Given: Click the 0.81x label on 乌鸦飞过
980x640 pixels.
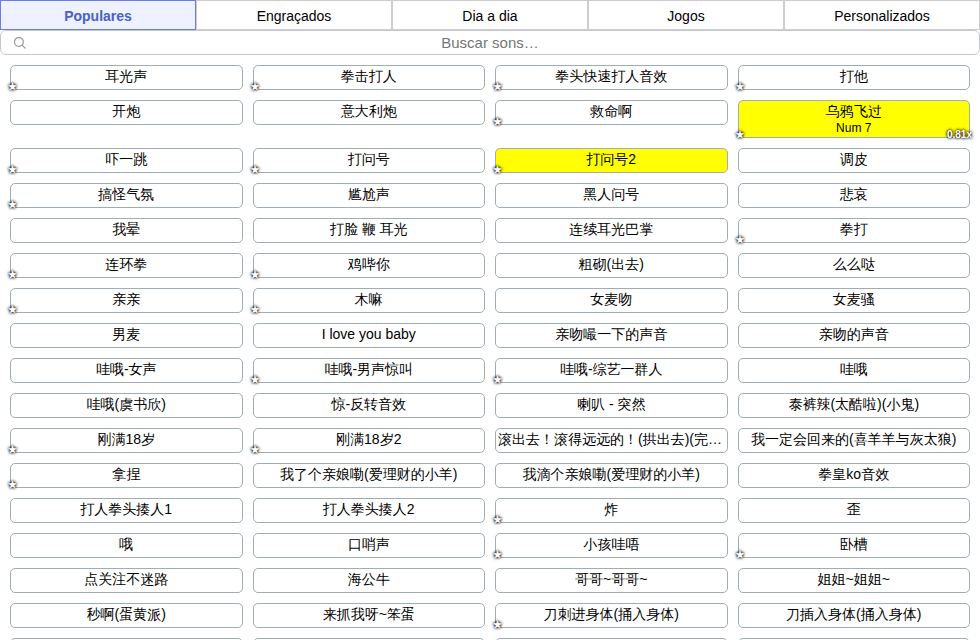Looking at the screenshot, I should pyautogui.click(x=959, y=134).
